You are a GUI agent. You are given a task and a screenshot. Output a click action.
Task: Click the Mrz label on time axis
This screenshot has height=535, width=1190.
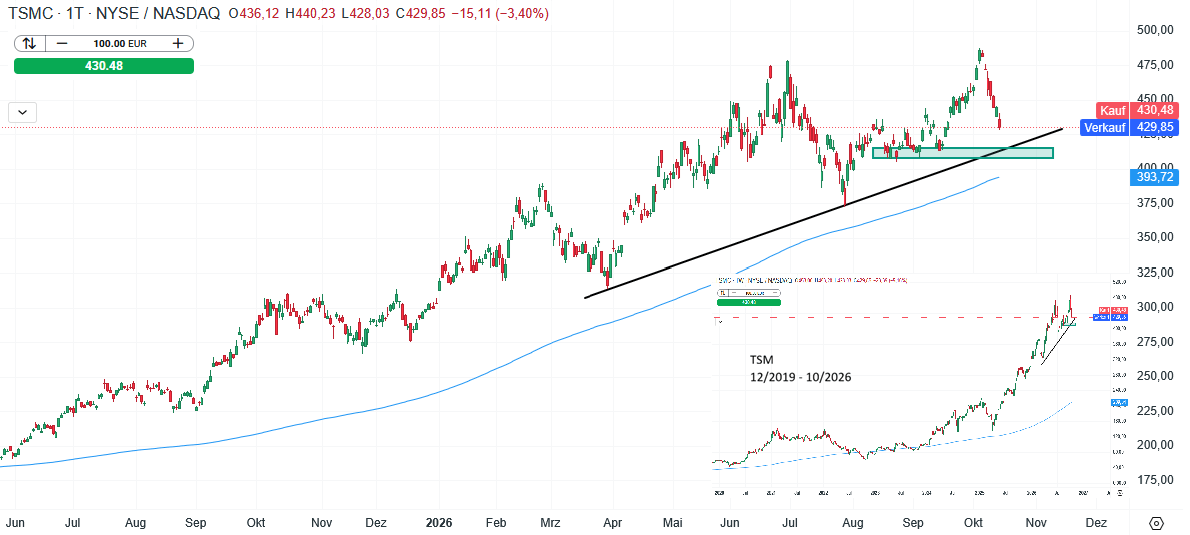coord(550,523)
